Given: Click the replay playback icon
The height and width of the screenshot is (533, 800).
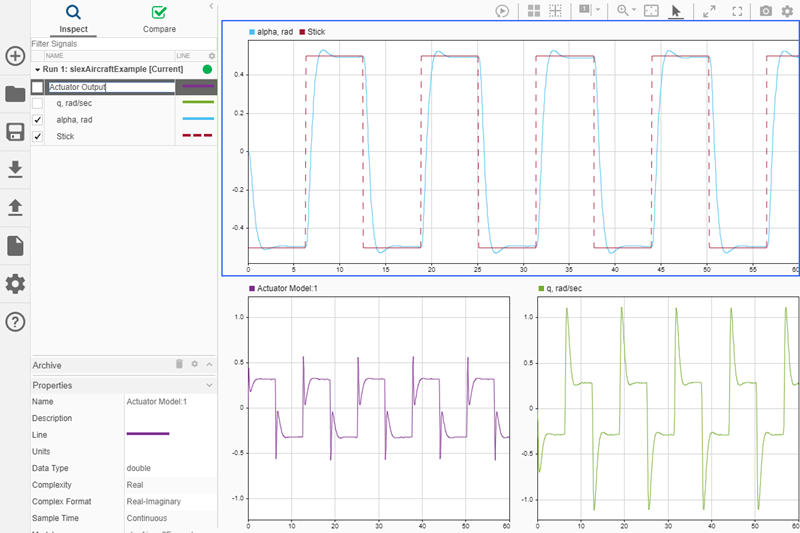Looking at the screenshot, I should [x=503, y=10].
